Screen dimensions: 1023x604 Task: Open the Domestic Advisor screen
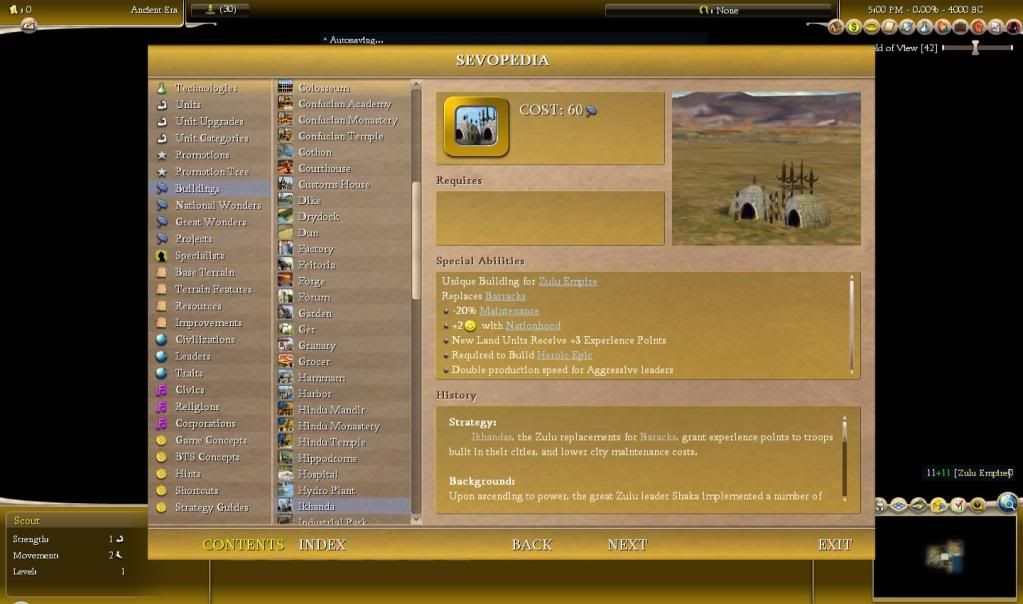coord(836,27)
